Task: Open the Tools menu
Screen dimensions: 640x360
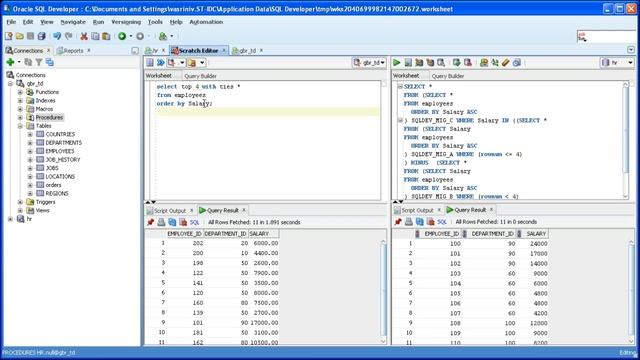Action: coord(155,22)
